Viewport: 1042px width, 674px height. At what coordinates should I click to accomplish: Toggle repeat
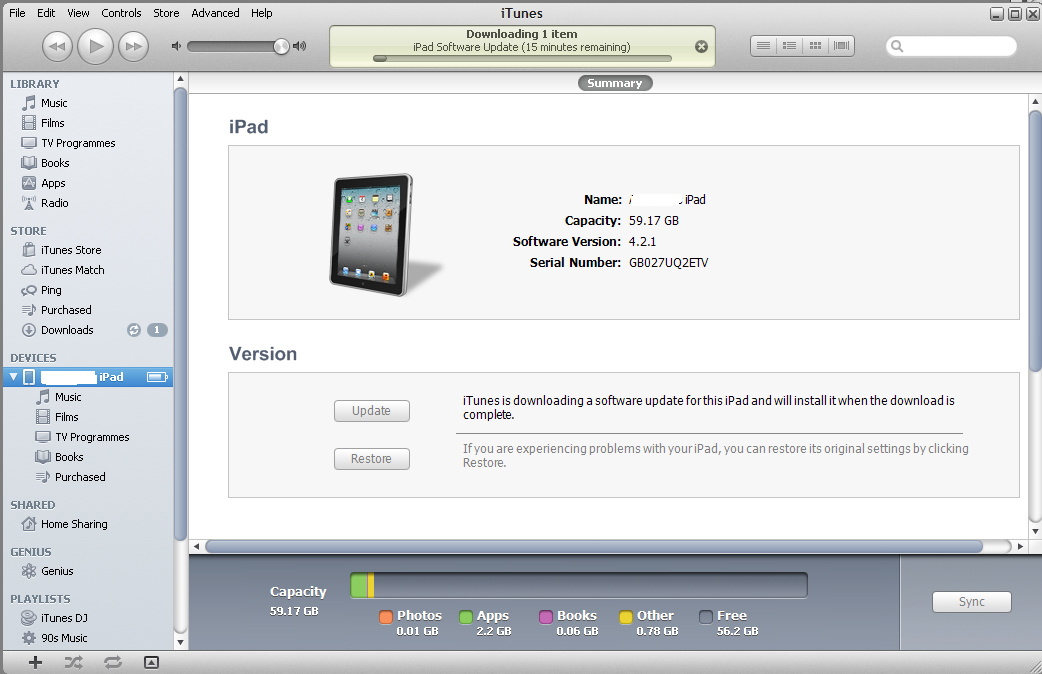click(113, 662)
